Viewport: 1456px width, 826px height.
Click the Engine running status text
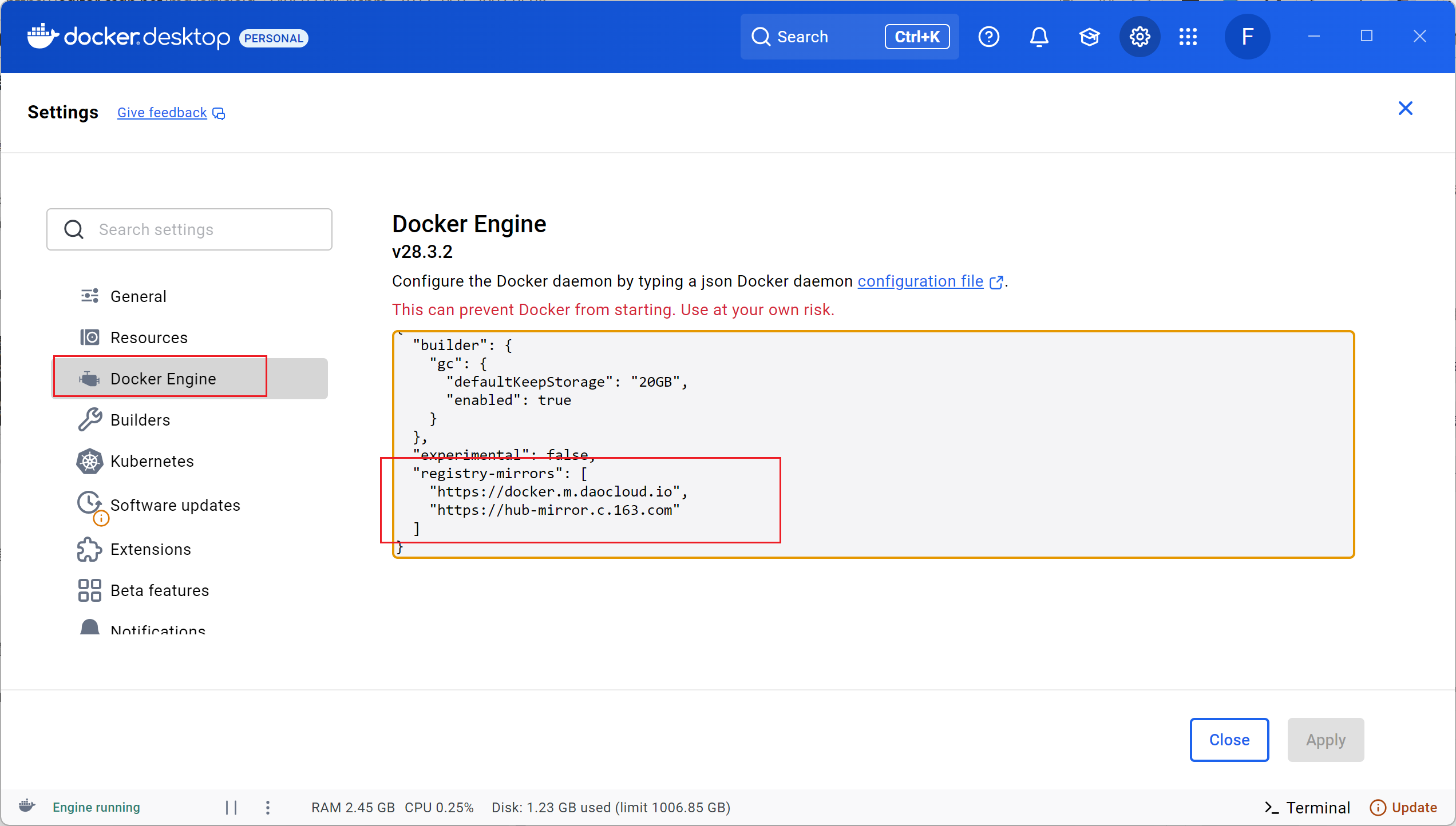pyautogui.click(x=96, y=807)
